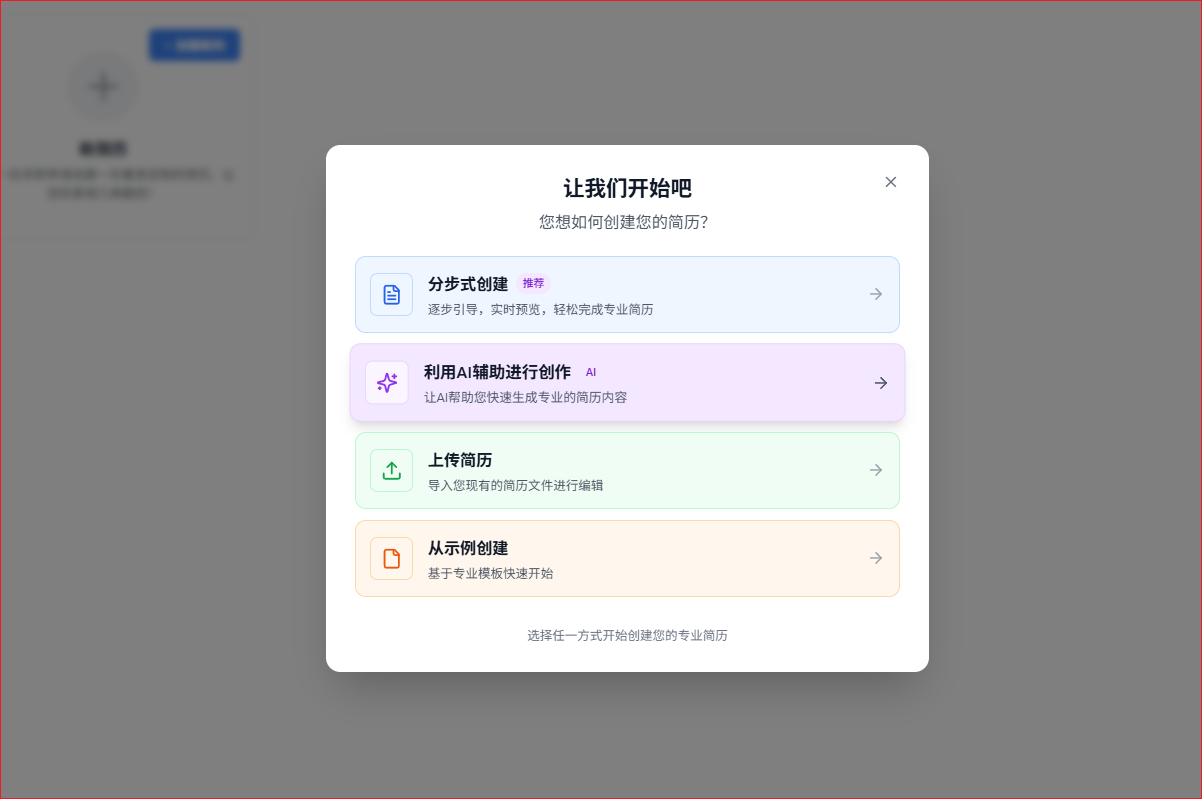This screenshot has height=799, width=1202.
Task: Click the purple highlighted AI card background
Action: point(700,410)
